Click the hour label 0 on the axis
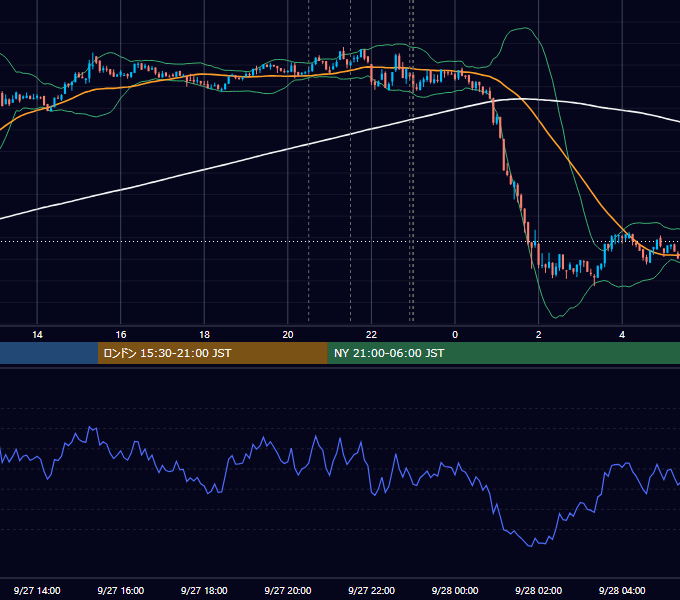Screen dimensions: 680x600 click(455, 335)
